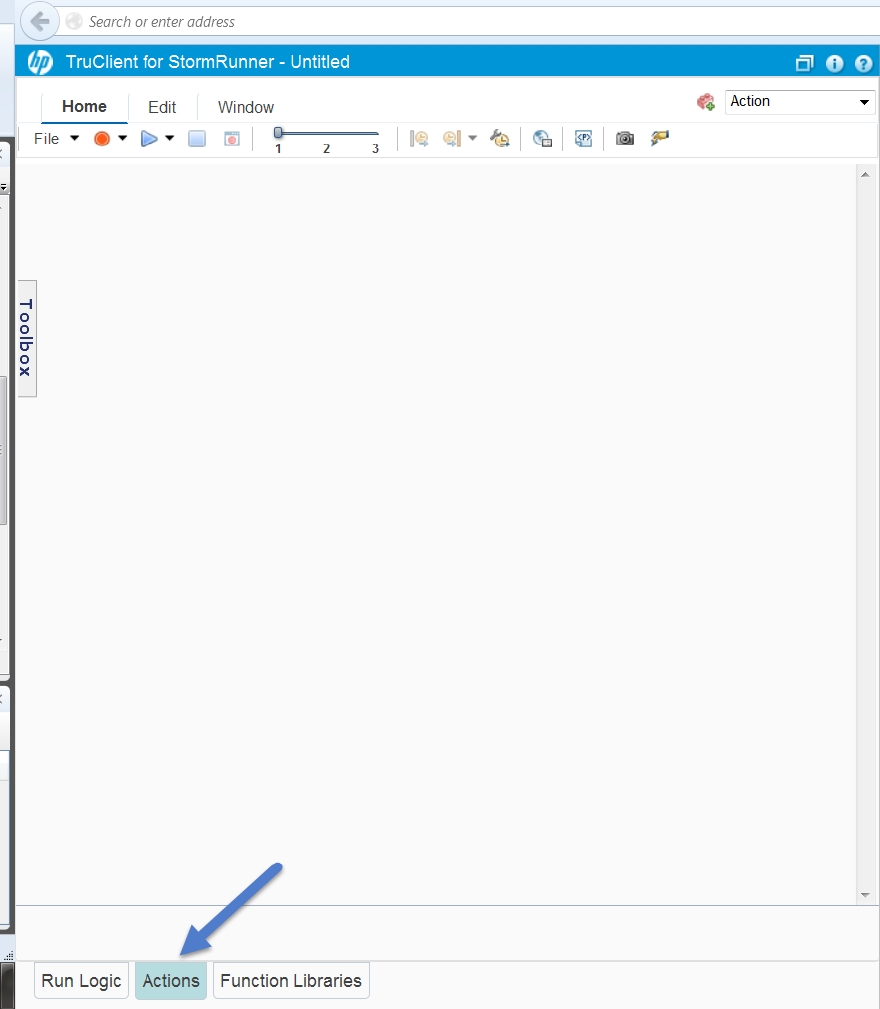Click the dock window icon in title bar
Image resolution: width=880 pixels, height=1009 pixels.
pyautogui.click(x=804, y=63)
